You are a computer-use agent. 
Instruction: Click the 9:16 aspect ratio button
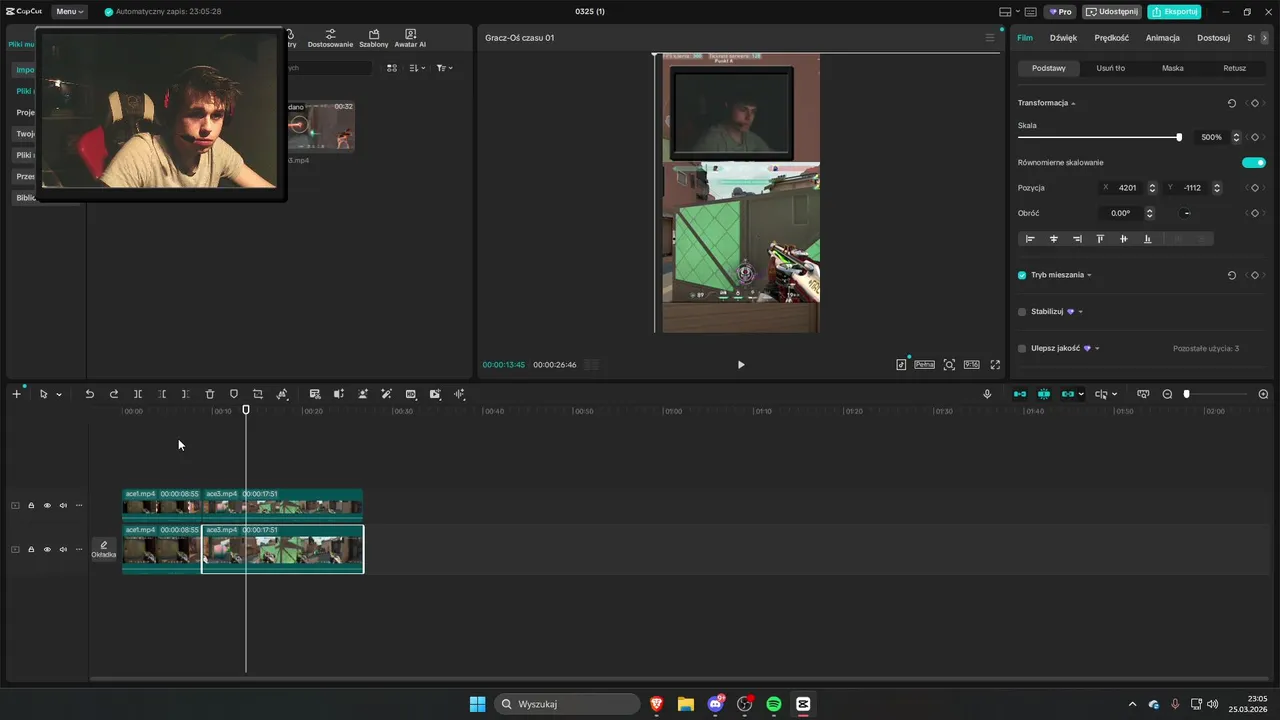[971, 365]
